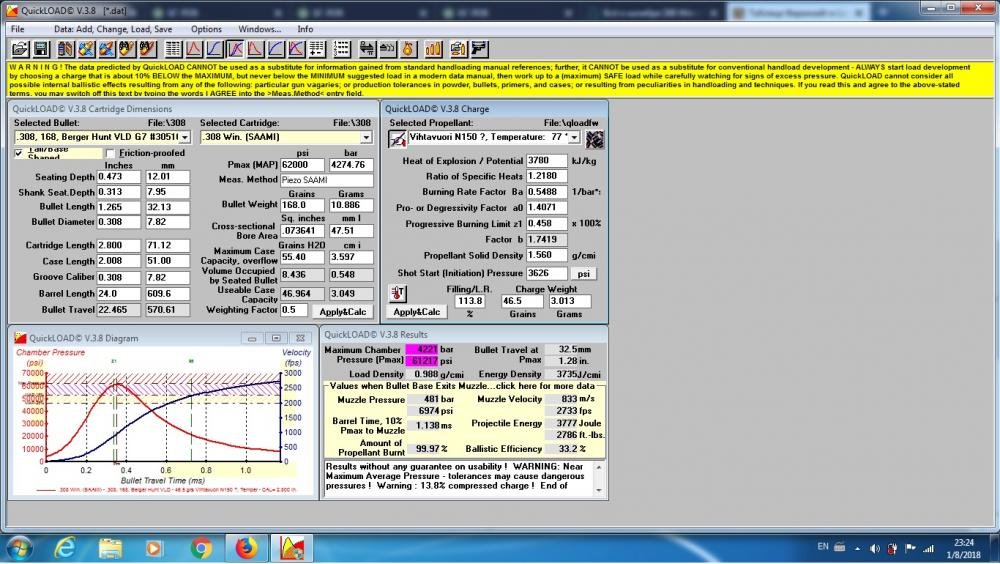Screen dimensions: 1000x564
Task: Launch Google Chrome from the taskbar
Action: (201, 547)
